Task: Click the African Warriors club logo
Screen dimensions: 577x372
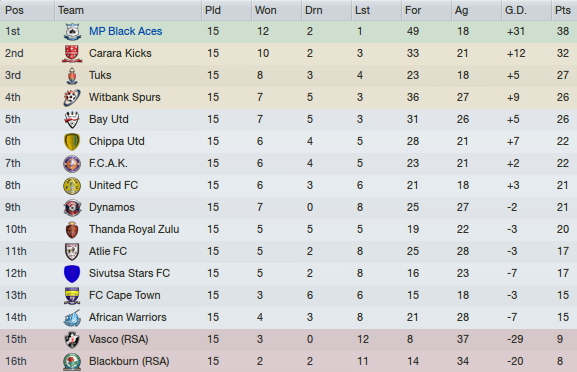Action: (72, 318)
